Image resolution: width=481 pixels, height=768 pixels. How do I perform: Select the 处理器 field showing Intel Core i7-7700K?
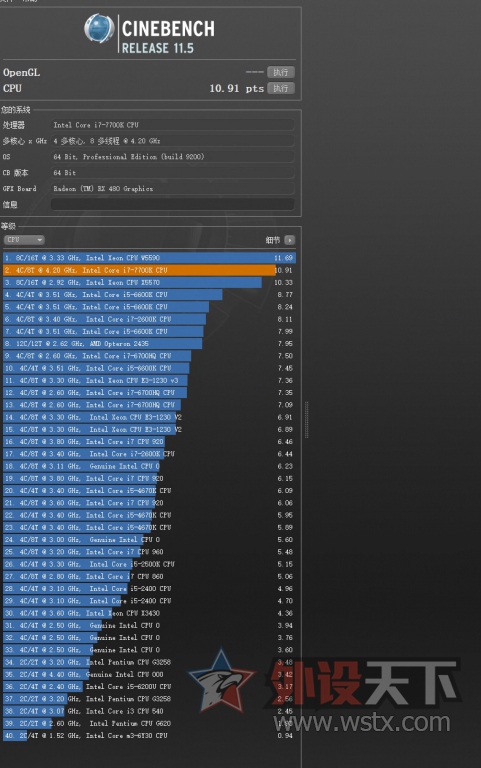(172, 125)
